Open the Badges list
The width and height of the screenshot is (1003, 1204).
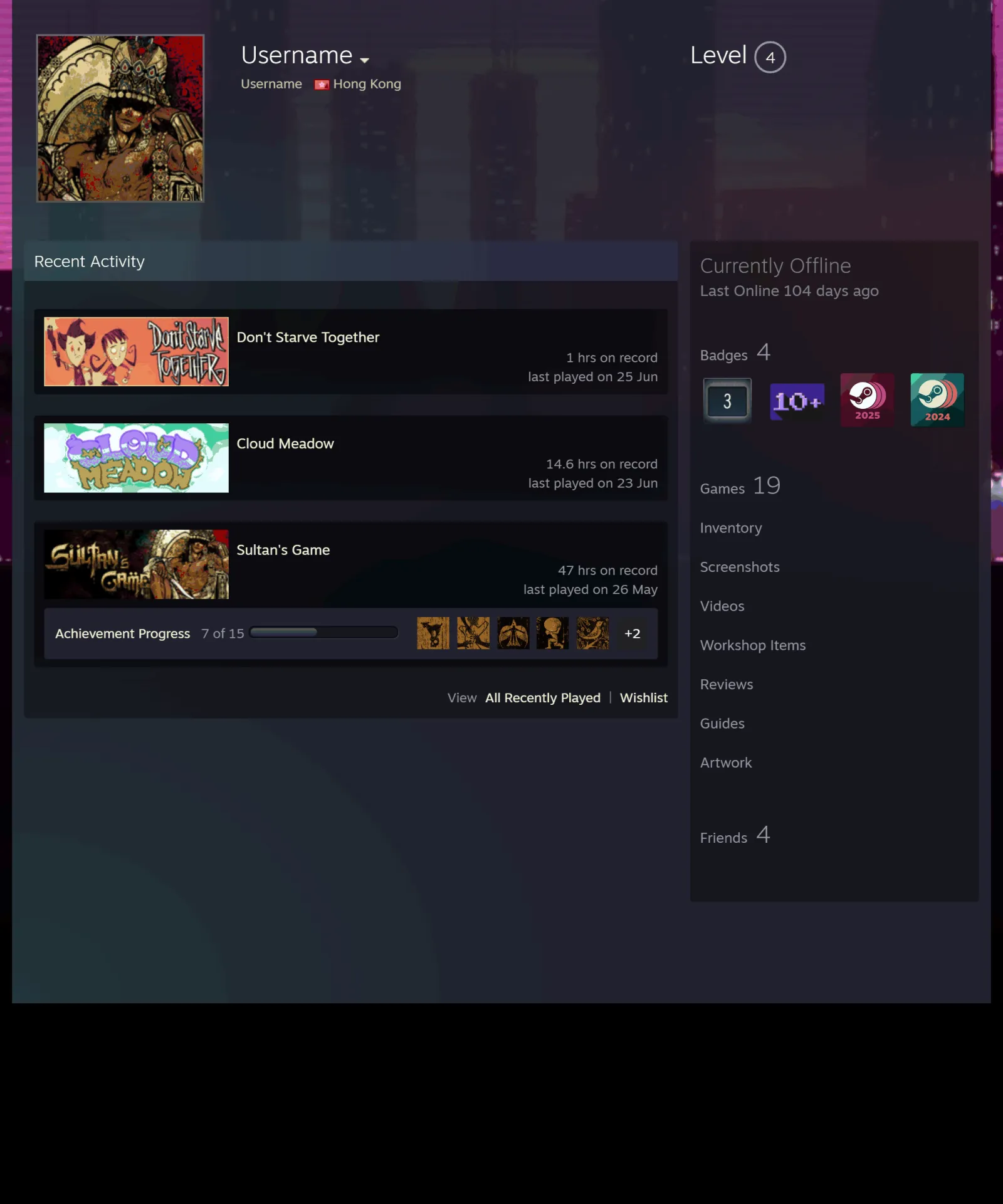pos(735,353)
